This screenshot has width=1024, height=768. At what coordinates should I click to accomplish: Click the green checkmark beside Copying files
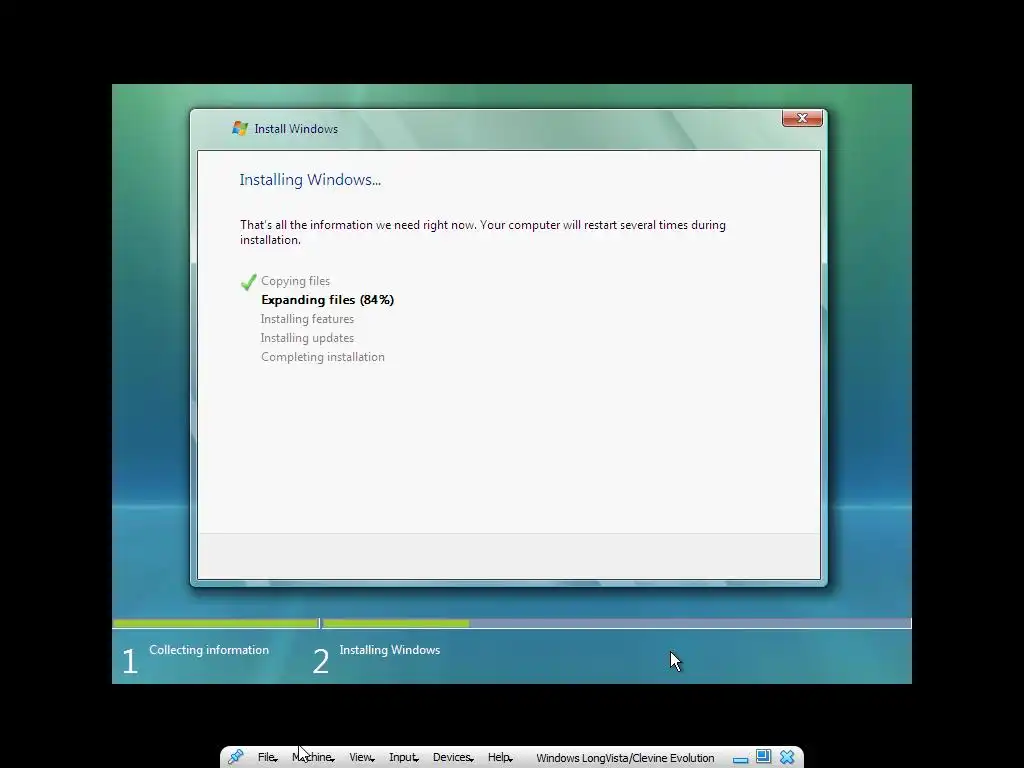pos(248,282)
